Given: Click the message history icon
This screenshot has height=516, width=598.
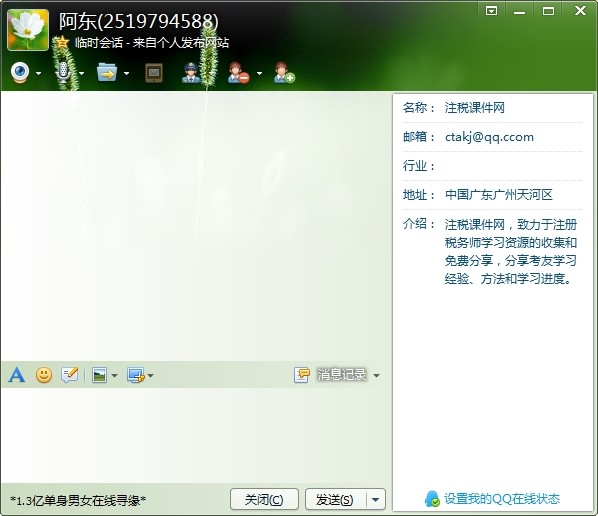Looking at the screenshot, I should 302,375.
